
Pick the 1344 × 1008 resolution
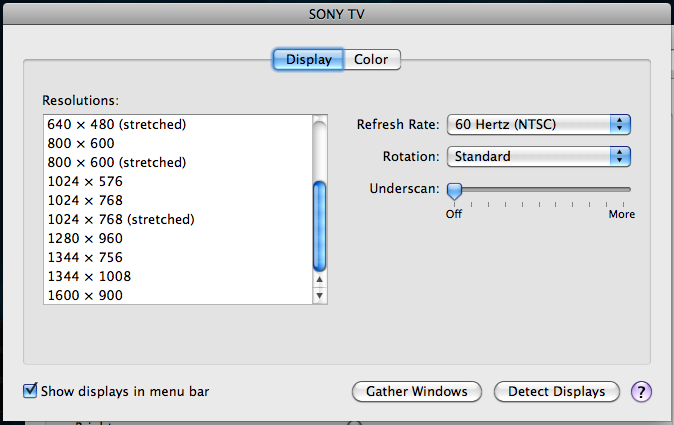(x=89, y=276)
